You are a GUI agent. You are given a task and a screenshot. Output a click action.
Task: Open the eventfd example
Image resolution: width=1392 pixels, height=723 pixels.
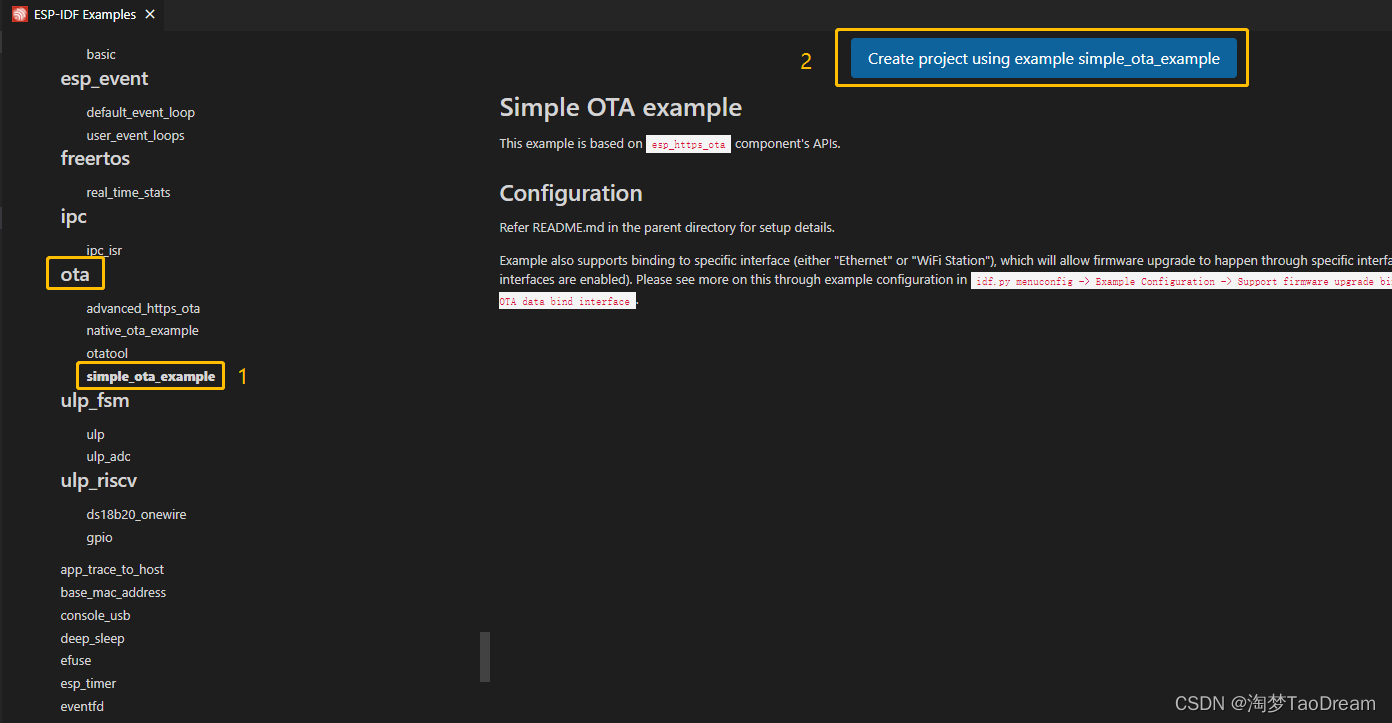click(82, 707)
